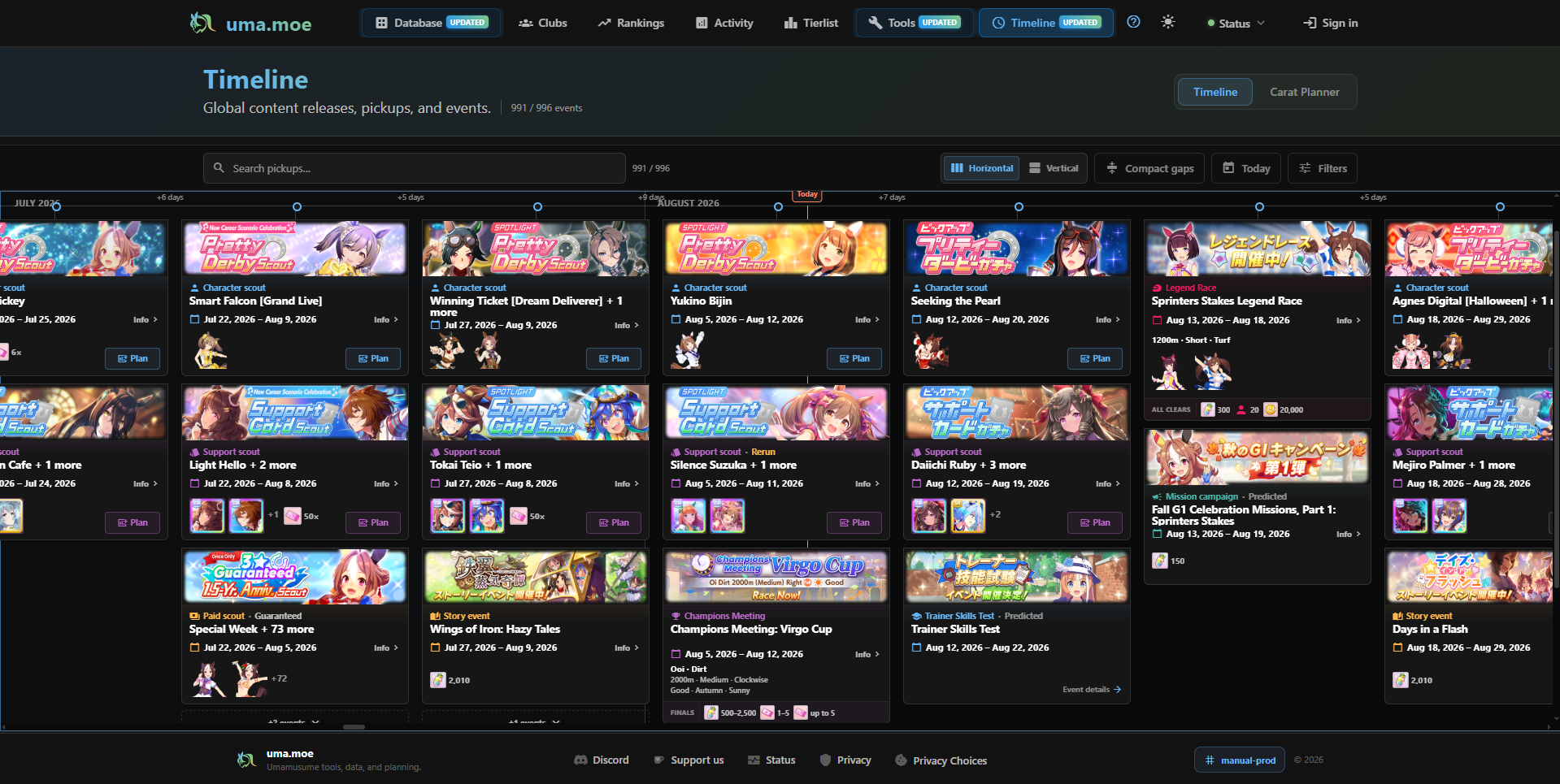Expand Info on Sprinters Stakes Legend Race
Screen dimensions: 1560x784
(x=1349, y=320)
